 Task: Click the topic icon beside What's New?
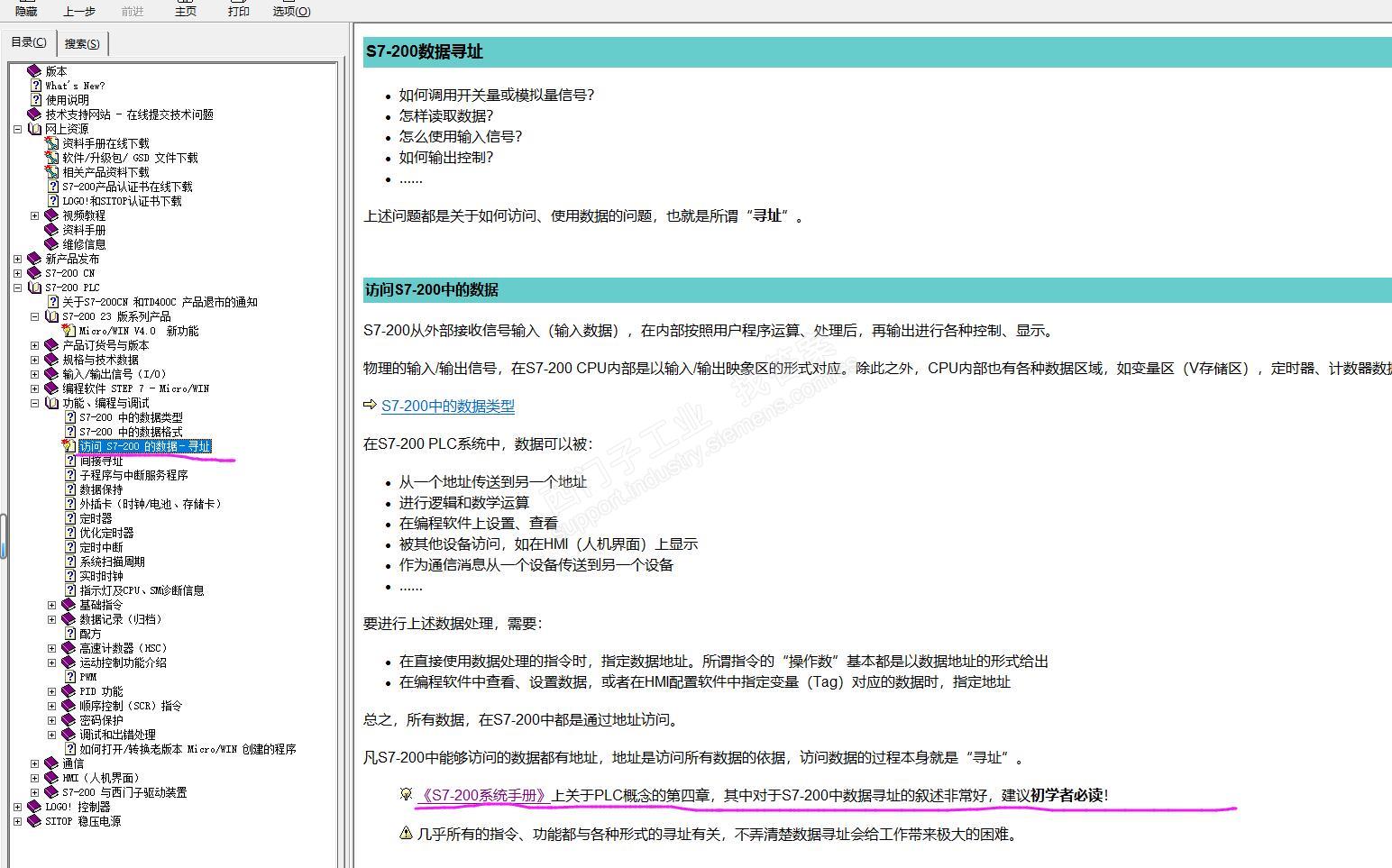(36, 86)
